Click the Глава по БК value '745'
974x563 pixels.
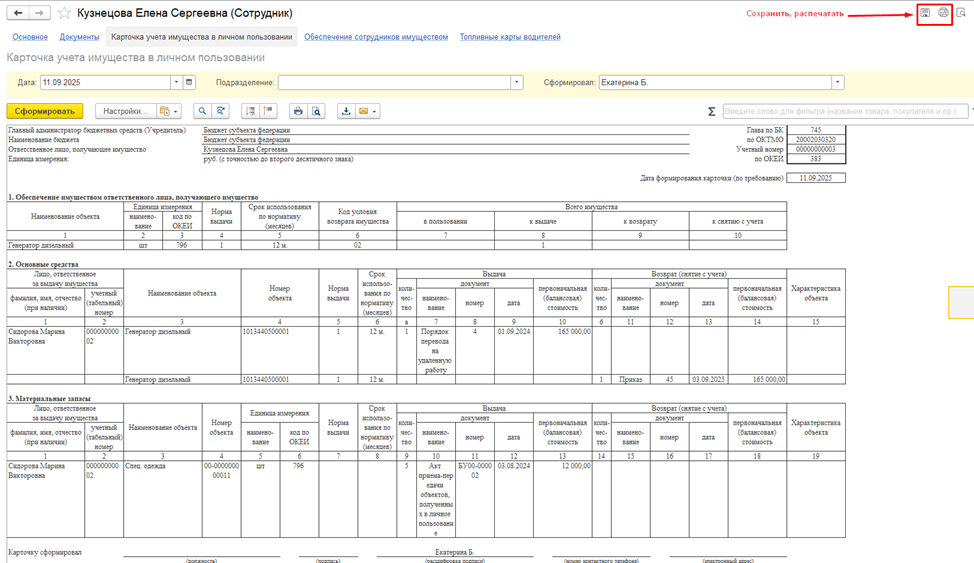816,130
